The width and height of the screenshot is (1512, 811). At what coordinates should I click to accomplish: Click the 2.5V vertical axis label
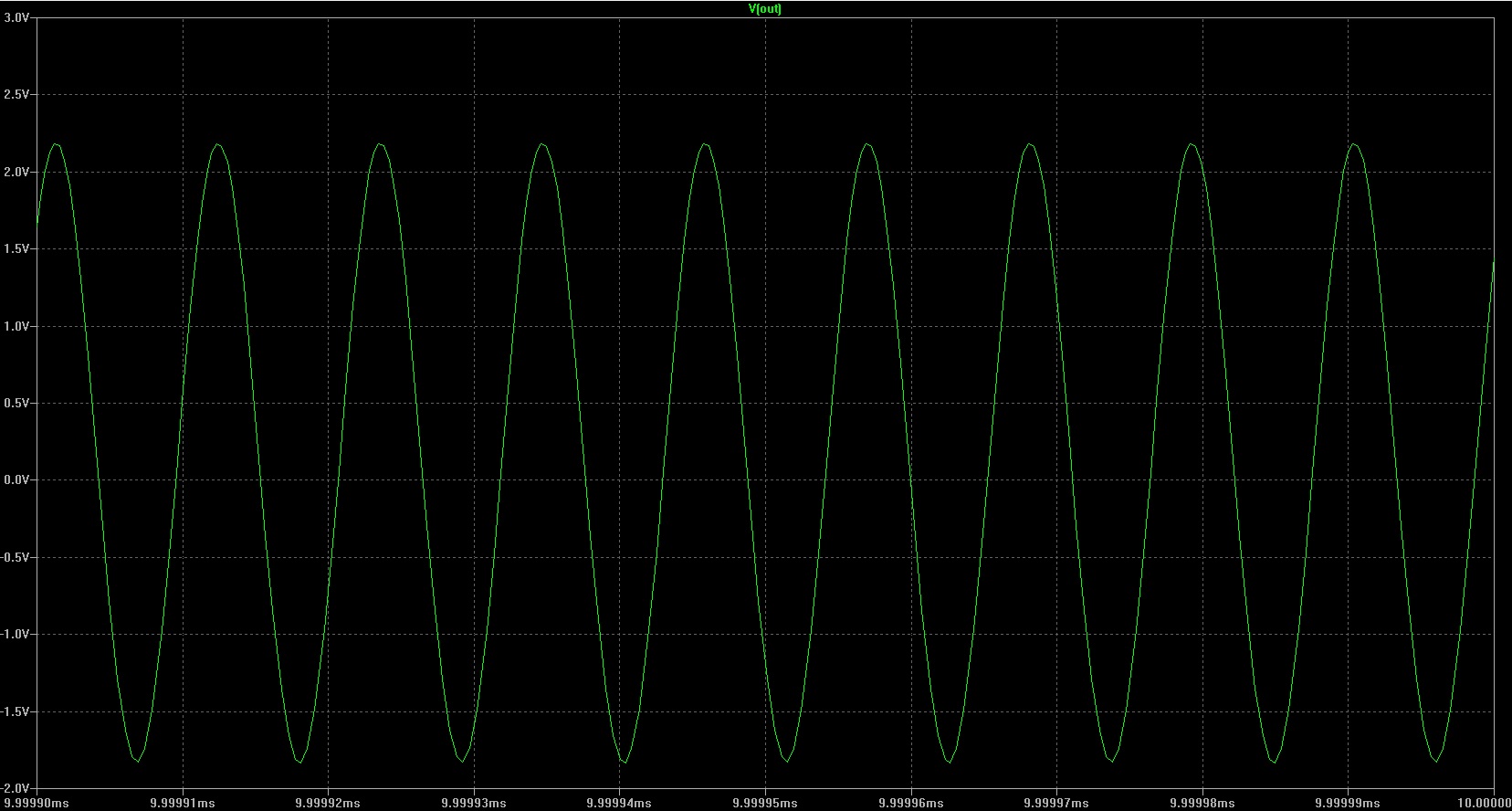pos(16,94)
